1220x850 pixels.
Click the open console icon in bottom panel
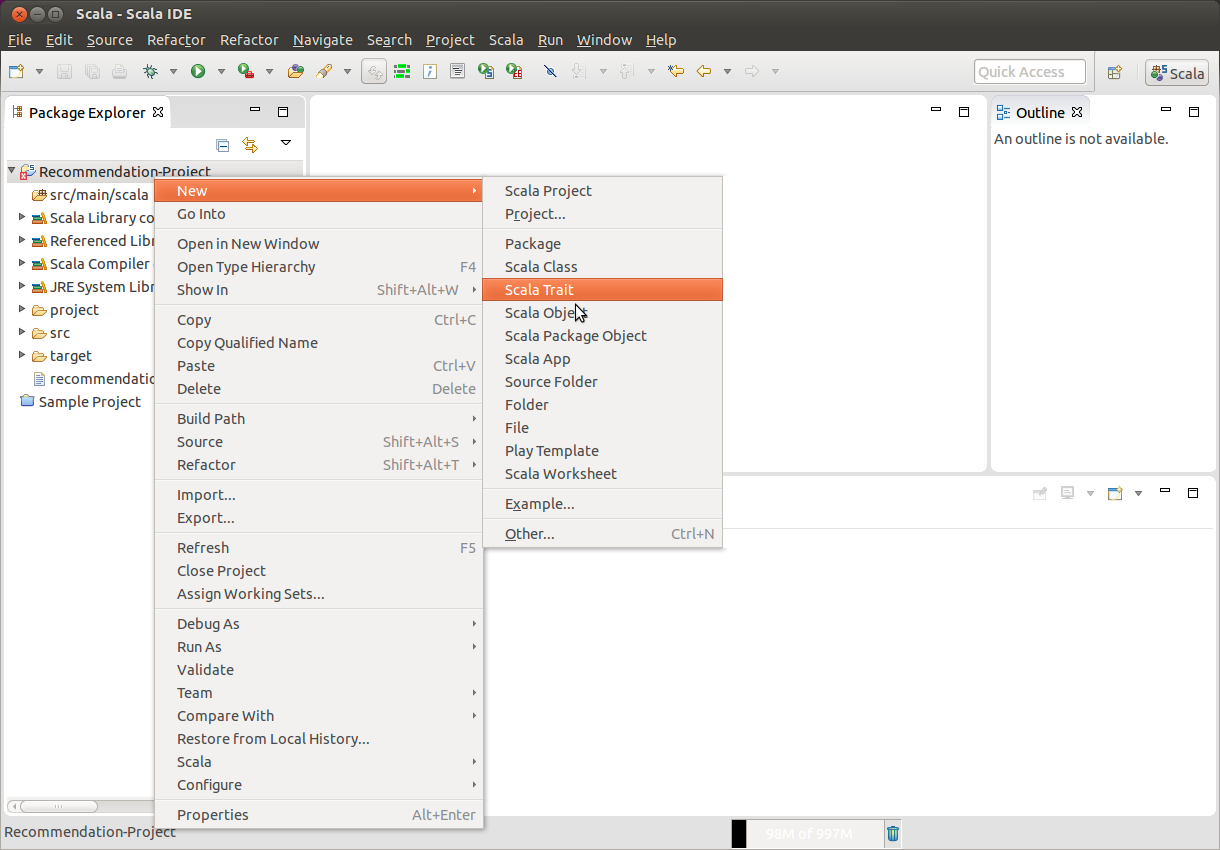pos(1115,493)
